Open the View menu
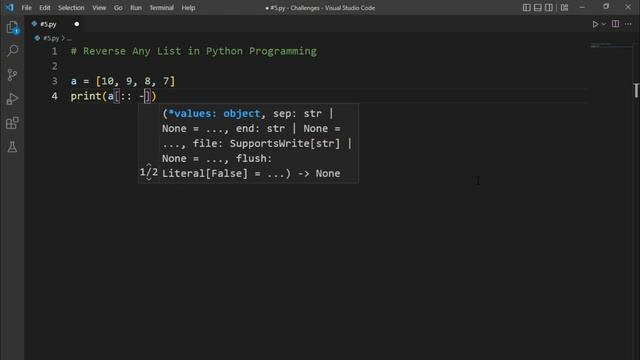Image resolution: width=640 pixels, height=360 pixels. 99,8
